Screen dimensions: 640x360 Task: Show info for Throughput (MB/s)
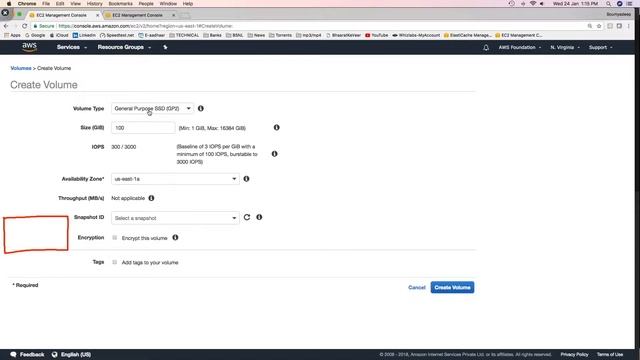(x=151, y=198)
